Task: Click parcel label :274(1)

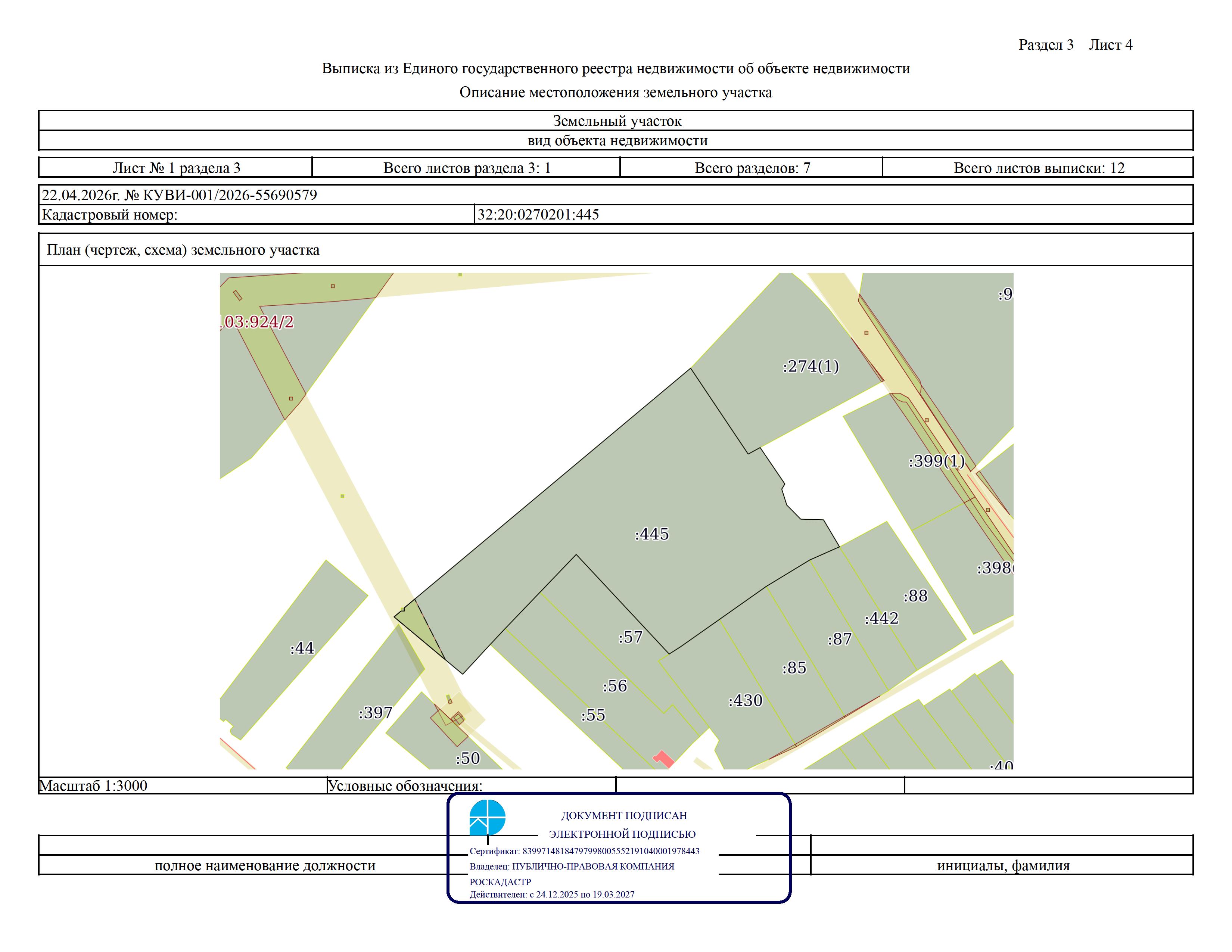Action: pos(811,367)
